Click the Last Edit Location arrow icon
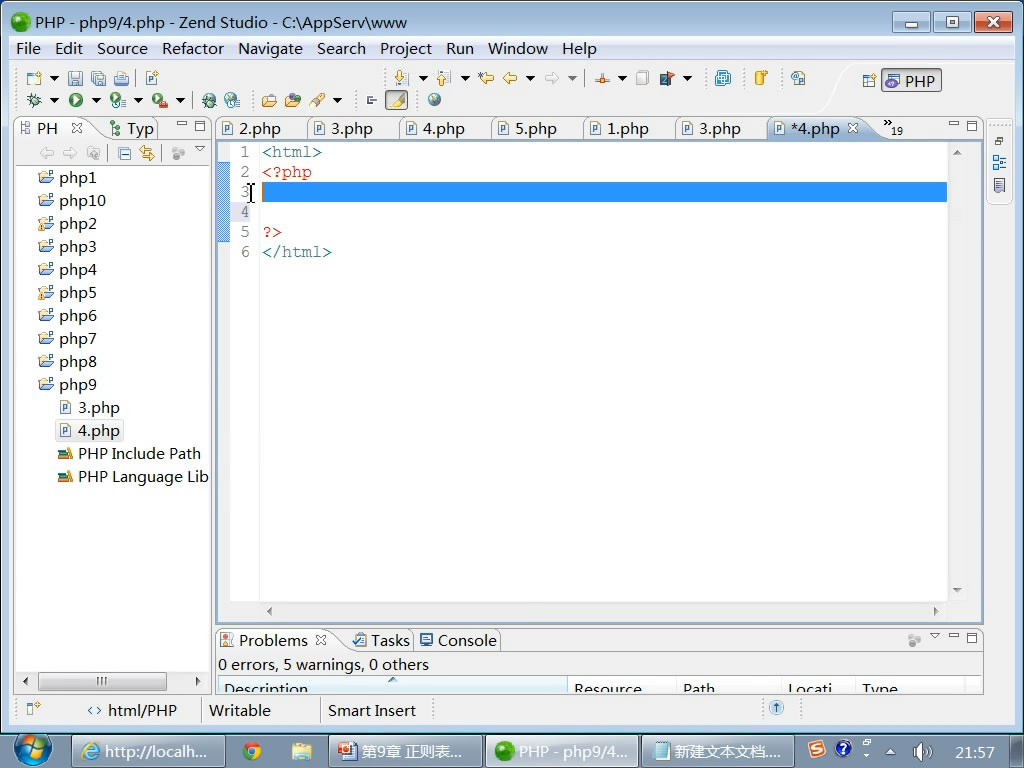The image size is (1024, 768). pos(485,78)
